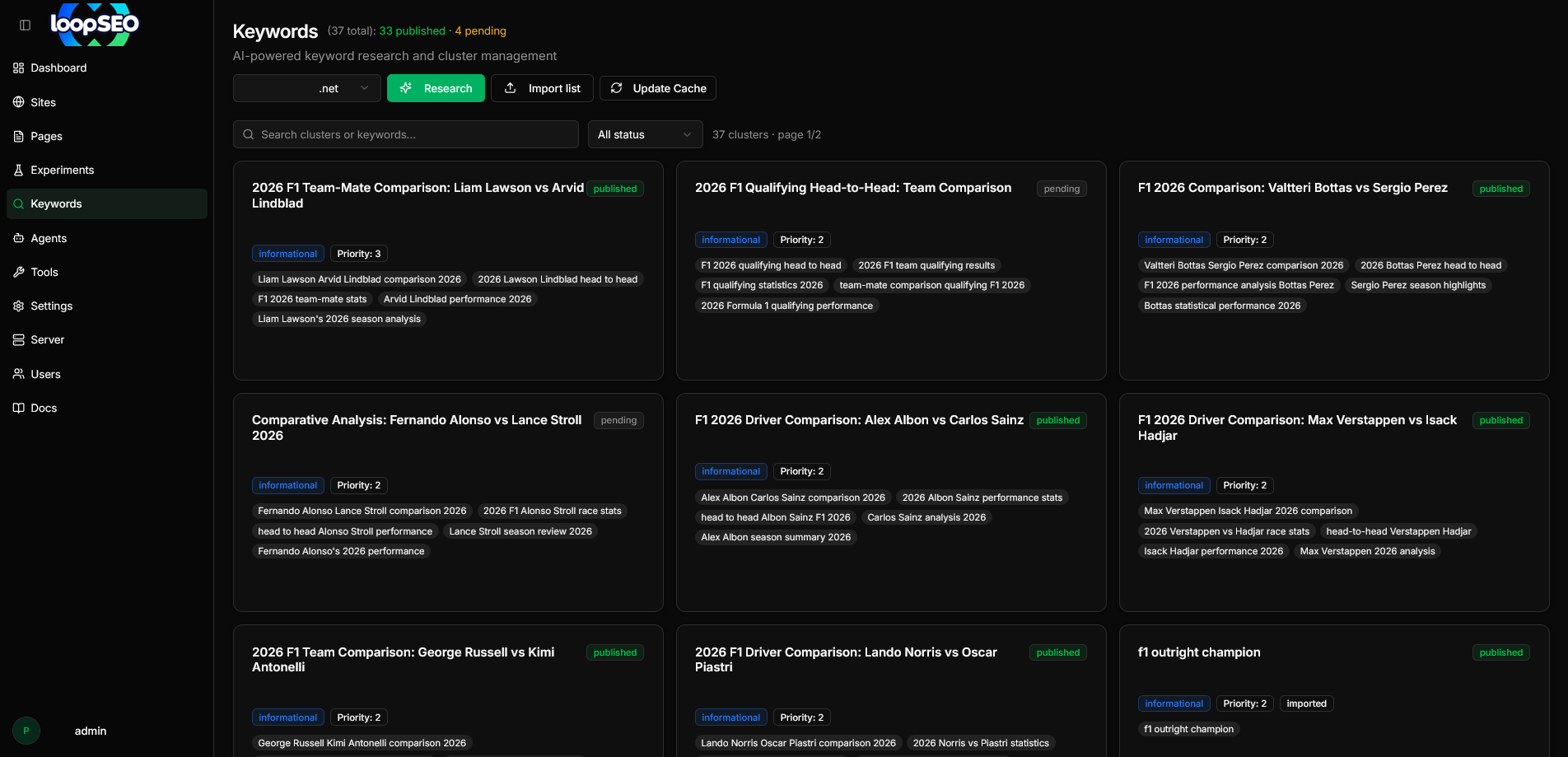The height and width of the screenshot is (757, 1568).
Task: Click the Agents robot icon
Action: [x=19, y=238]
